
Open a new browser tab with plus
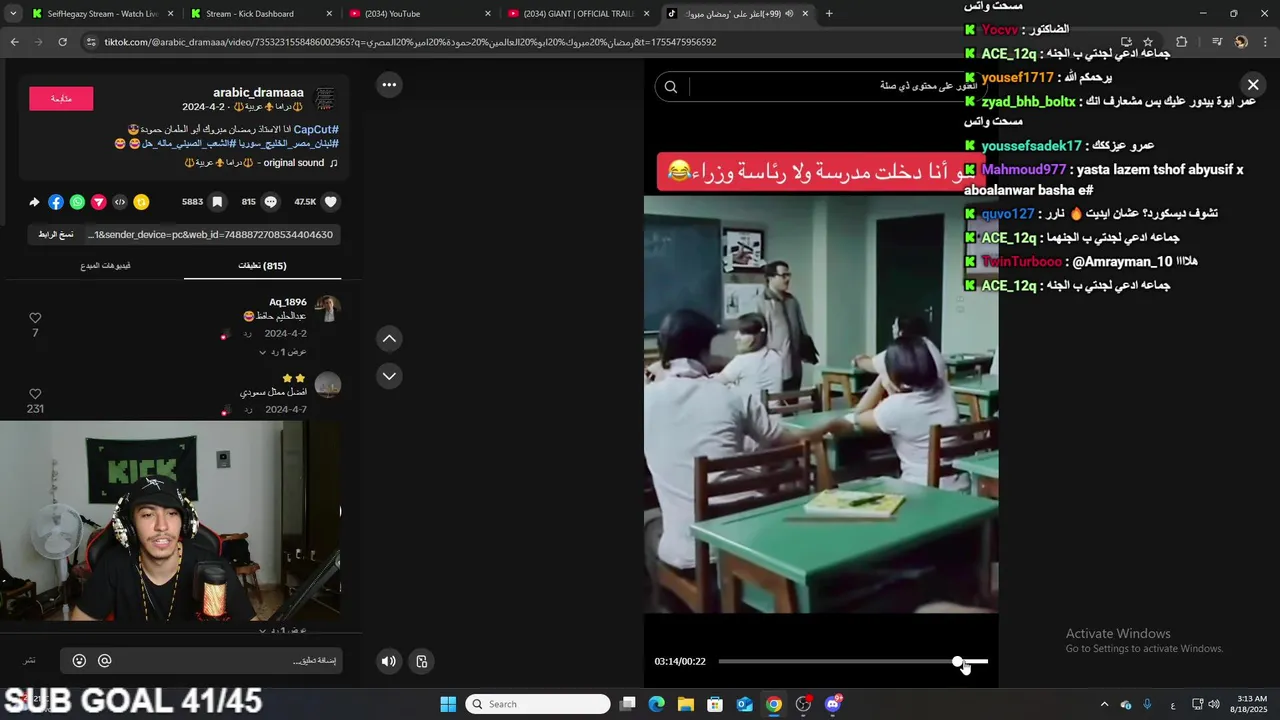coord(829,14)
